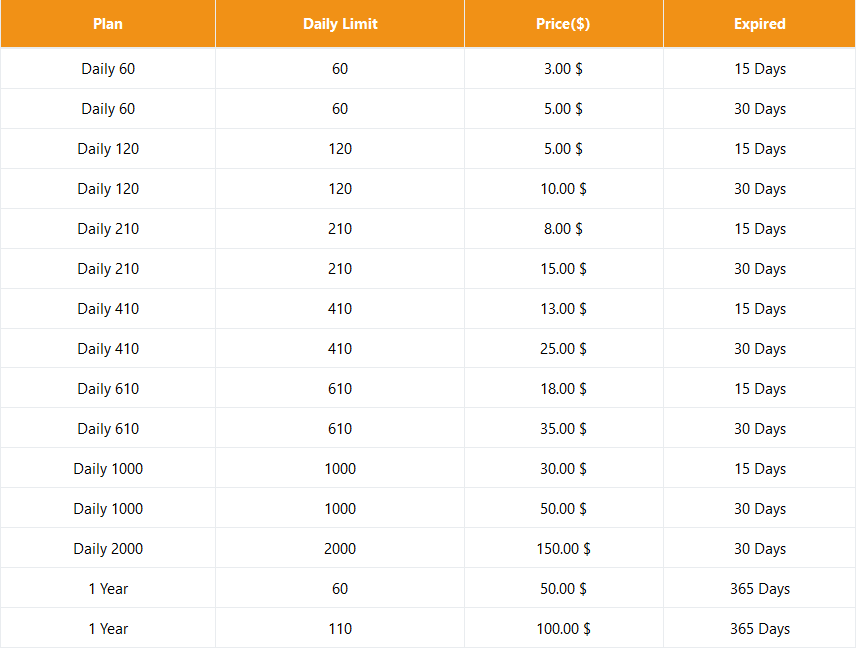Select Daily 60 plan priced 3.00 $
Screen dimensions: 856x650
tap(108, 69)
